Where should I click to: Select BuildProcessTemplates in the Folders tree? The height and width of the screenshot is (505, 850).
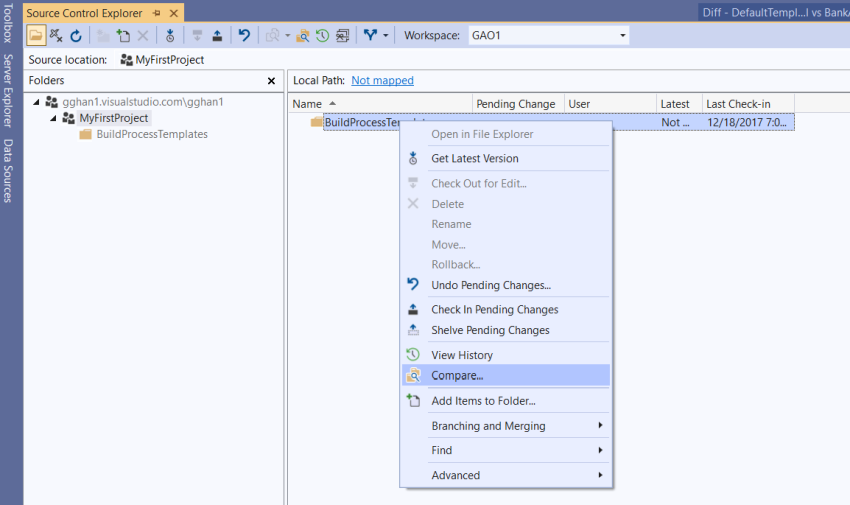point(152,134)
